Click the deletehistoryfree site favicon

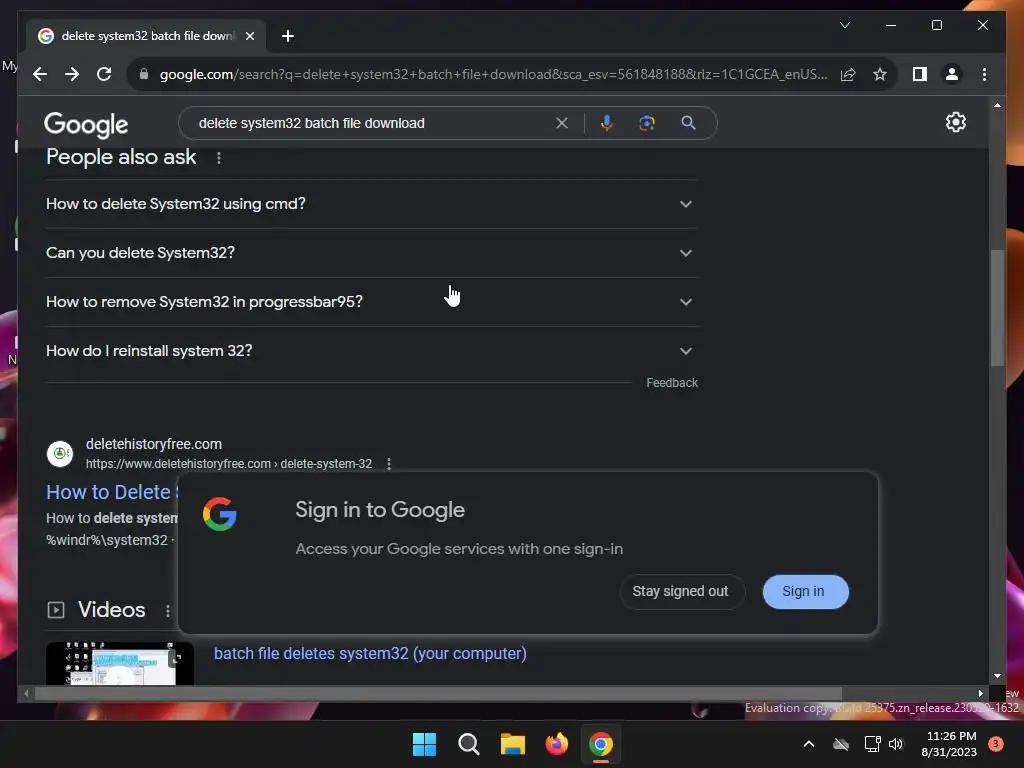pyautogui.click(x=60, y=453)
